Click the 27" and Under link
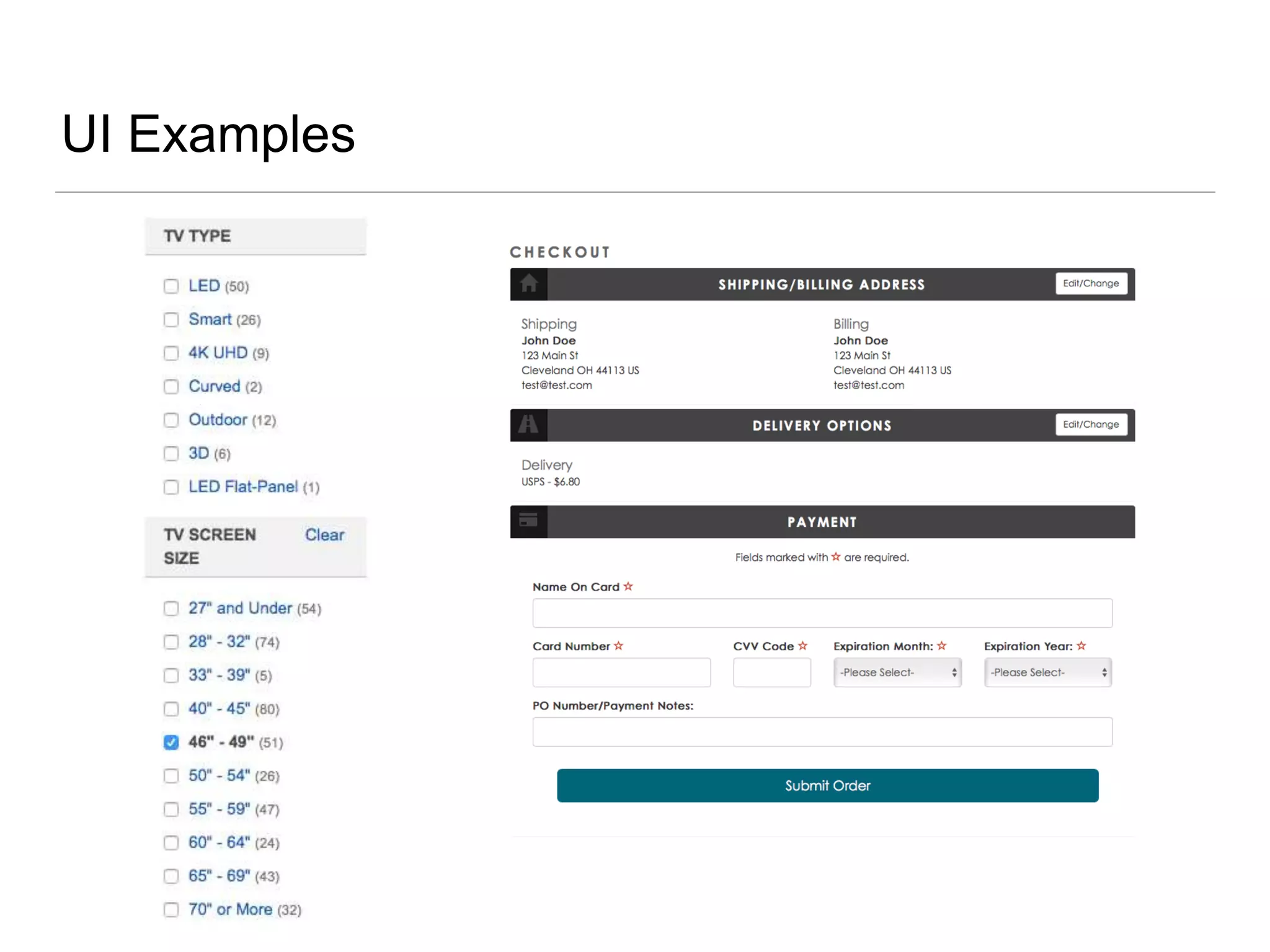The height and width of the screenshot is (952, 1270). [240, 608]
